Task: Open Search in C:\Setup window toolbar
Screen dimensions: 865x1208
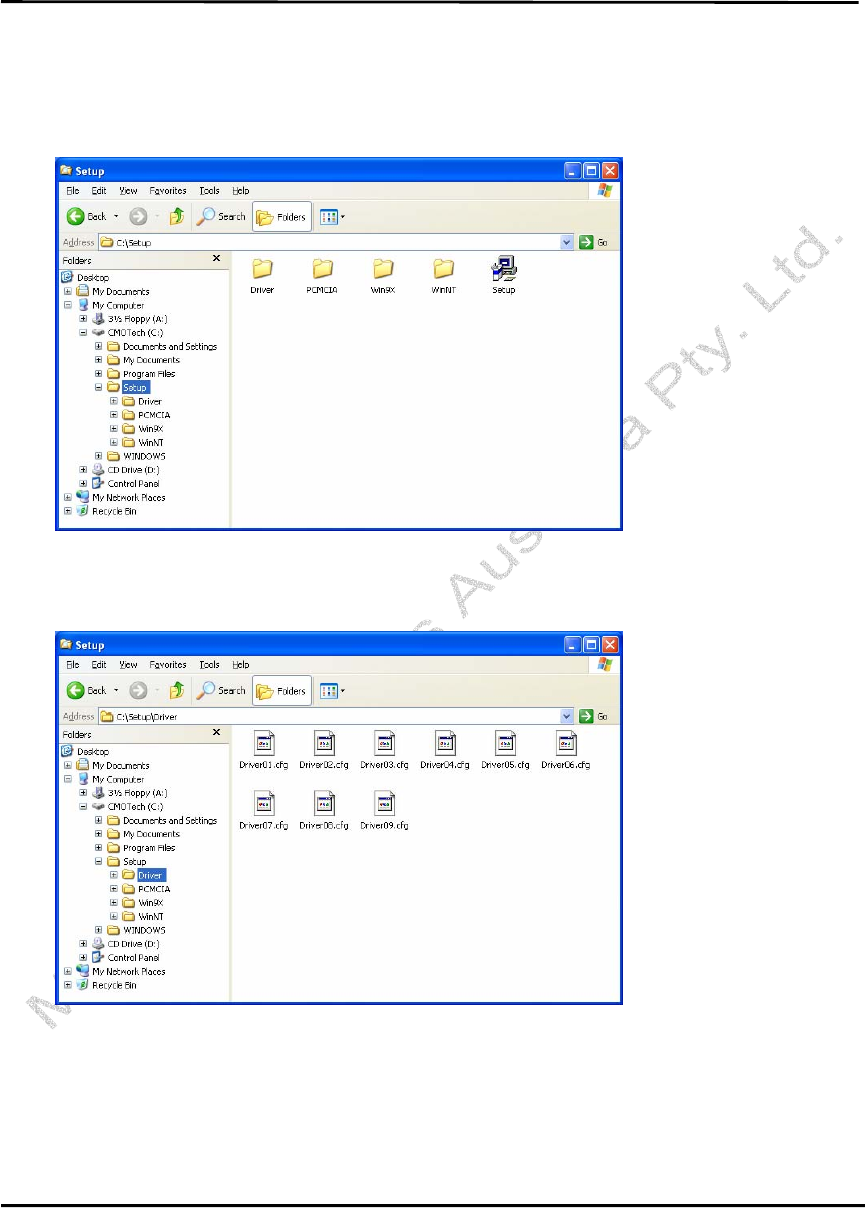Action: click(221, 216)
